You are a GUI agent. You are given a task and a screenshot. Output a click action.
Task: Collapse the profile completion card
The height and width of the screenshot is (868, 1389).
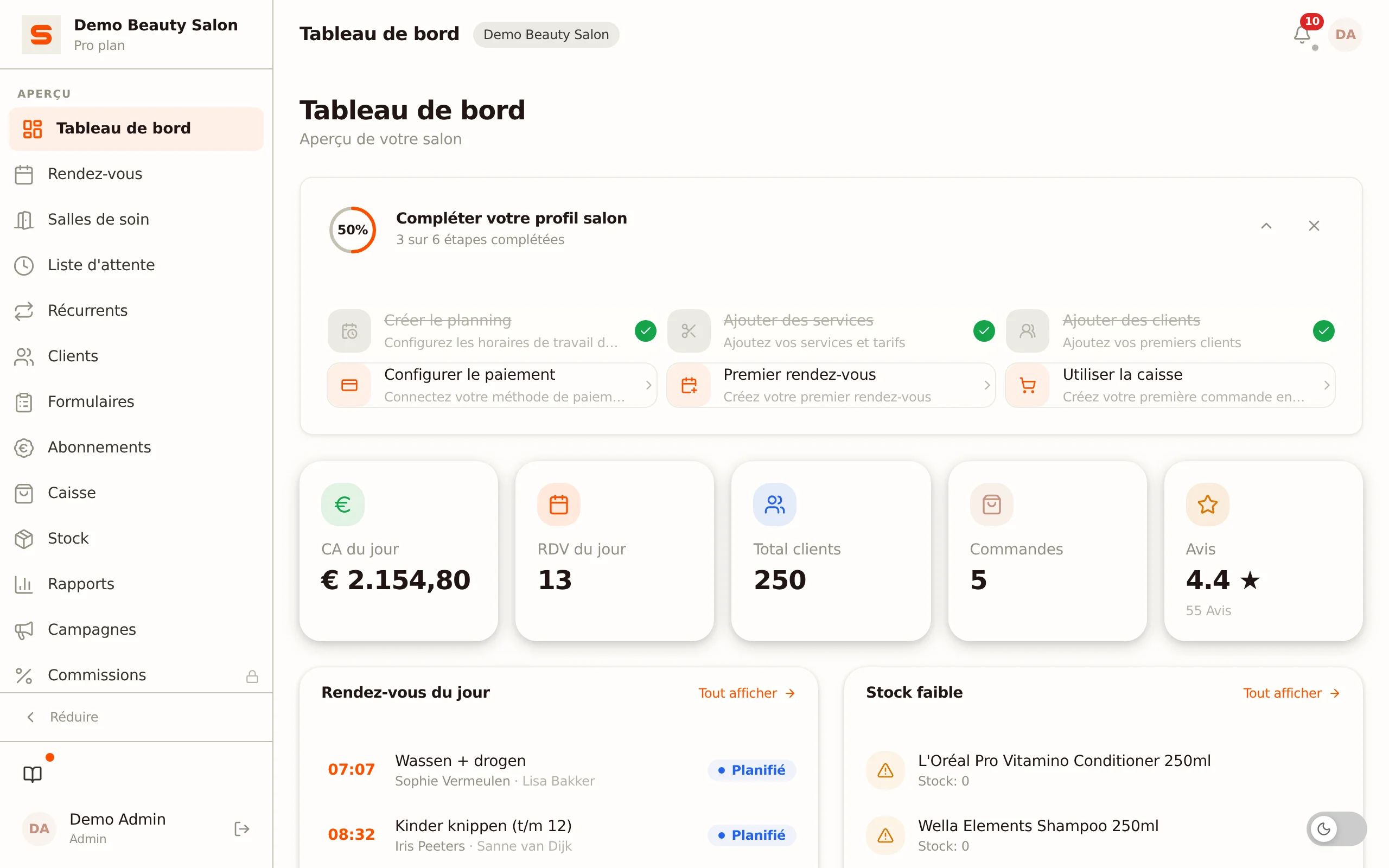1266,226
